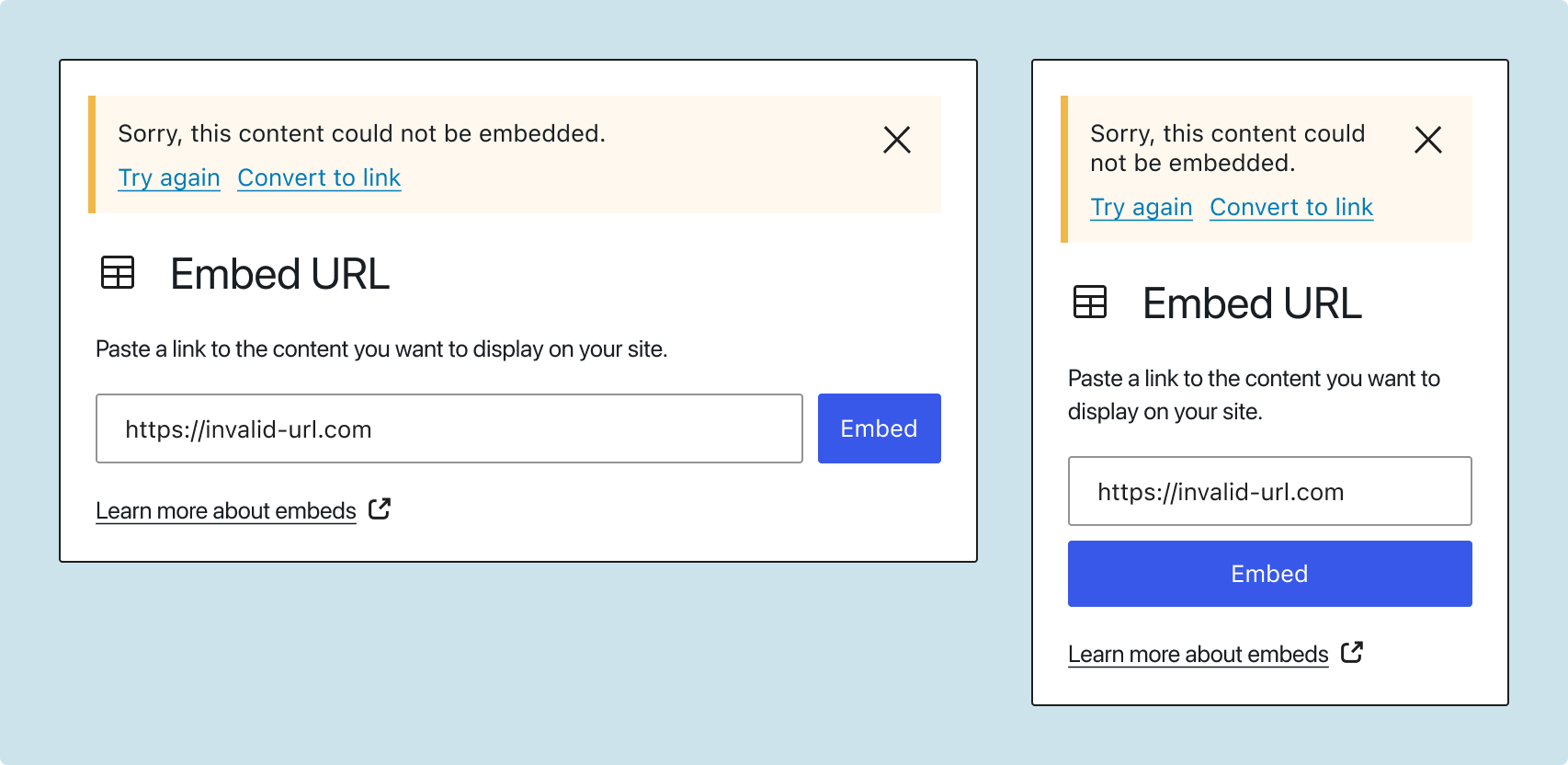
Task: Dismiss the embed error notice in wide panel
Action: (x=896, y=140)
